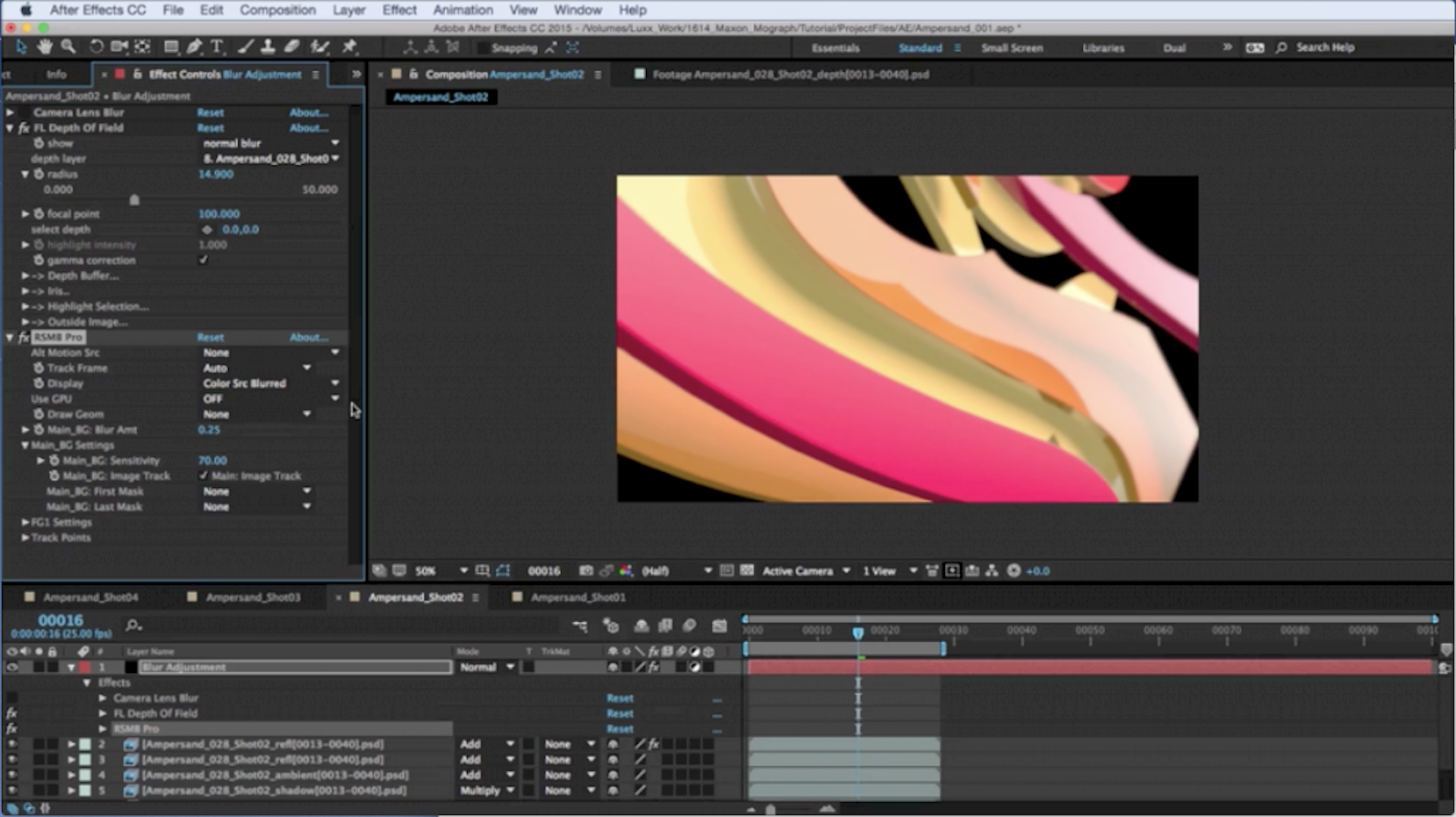
Task: Select the Puppet Pin tool
Action: click(349, 47)
